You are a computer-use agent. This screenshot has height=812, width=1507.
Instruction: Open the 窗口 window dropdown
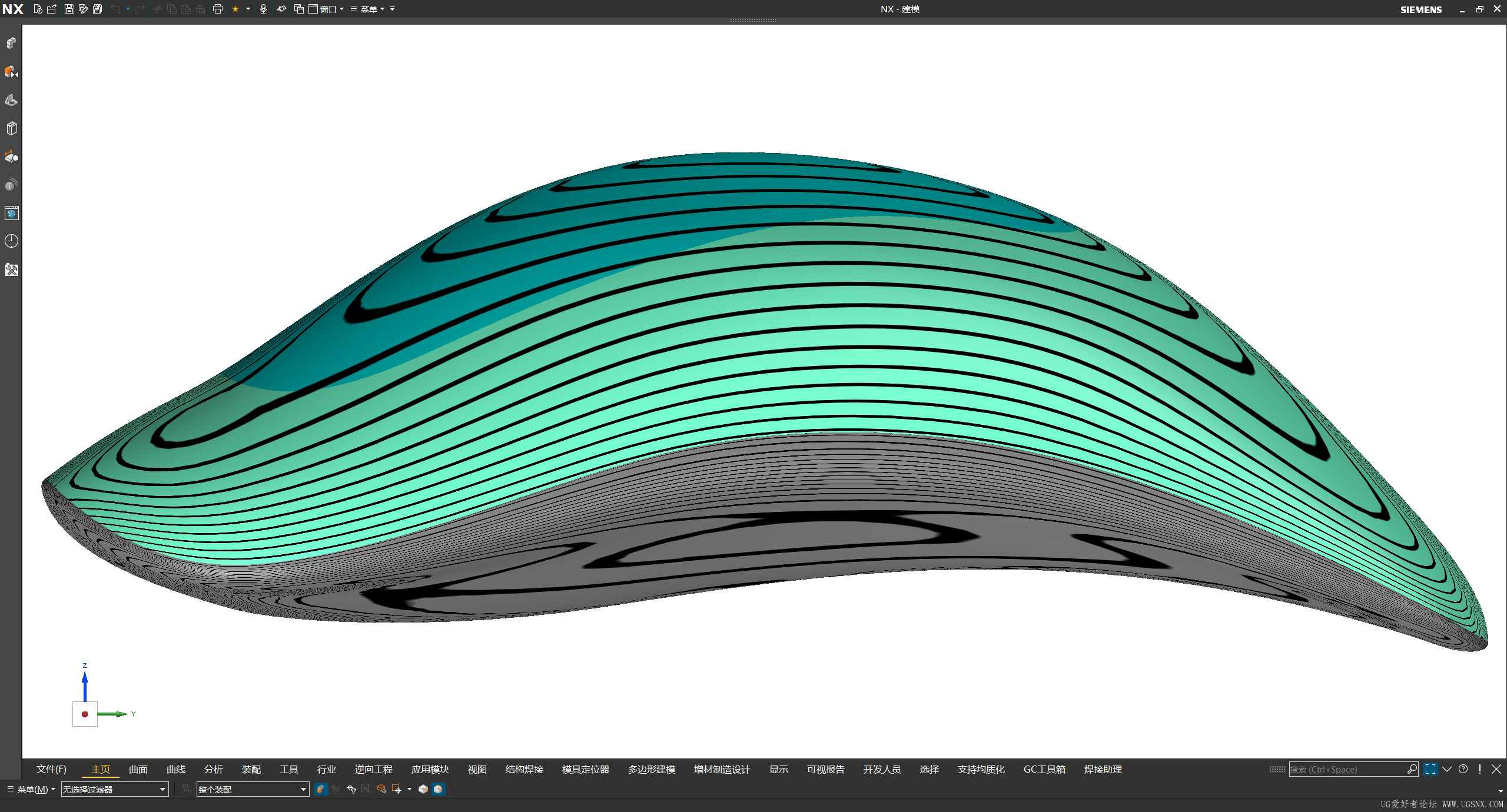coord(327,9)
